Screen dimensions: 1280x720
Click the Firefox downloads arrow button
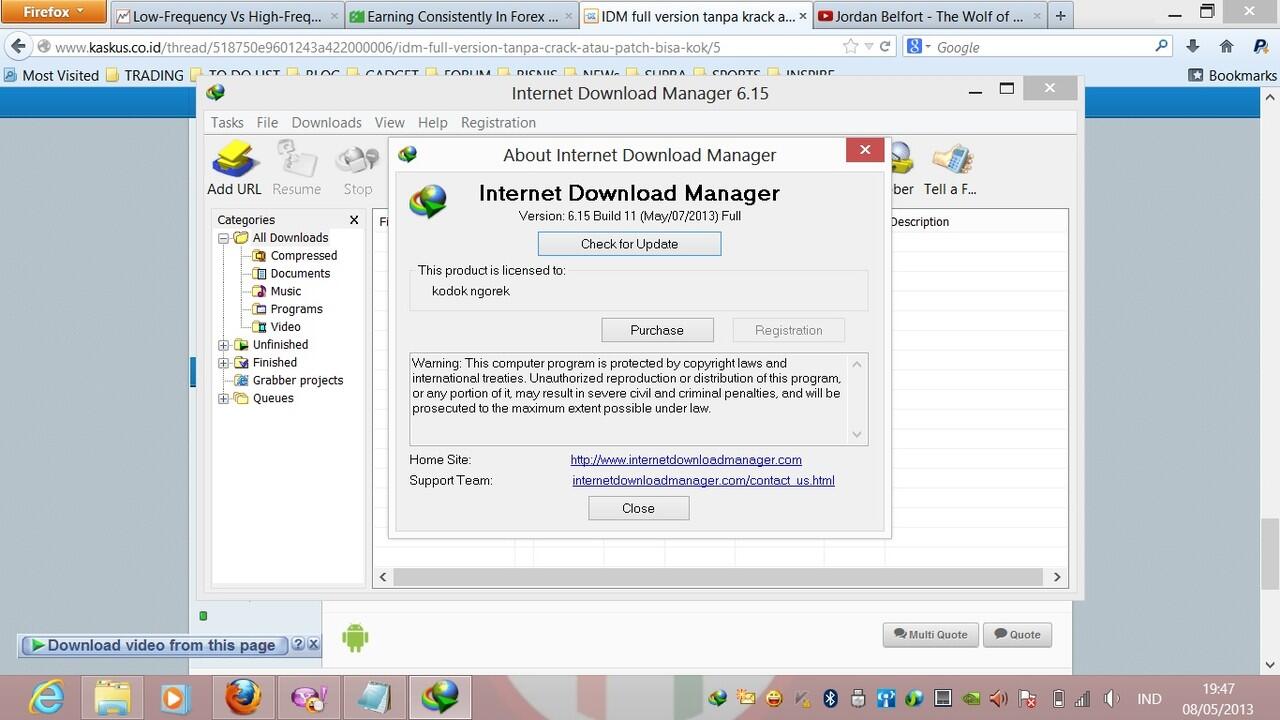(x=1192, y=46)
